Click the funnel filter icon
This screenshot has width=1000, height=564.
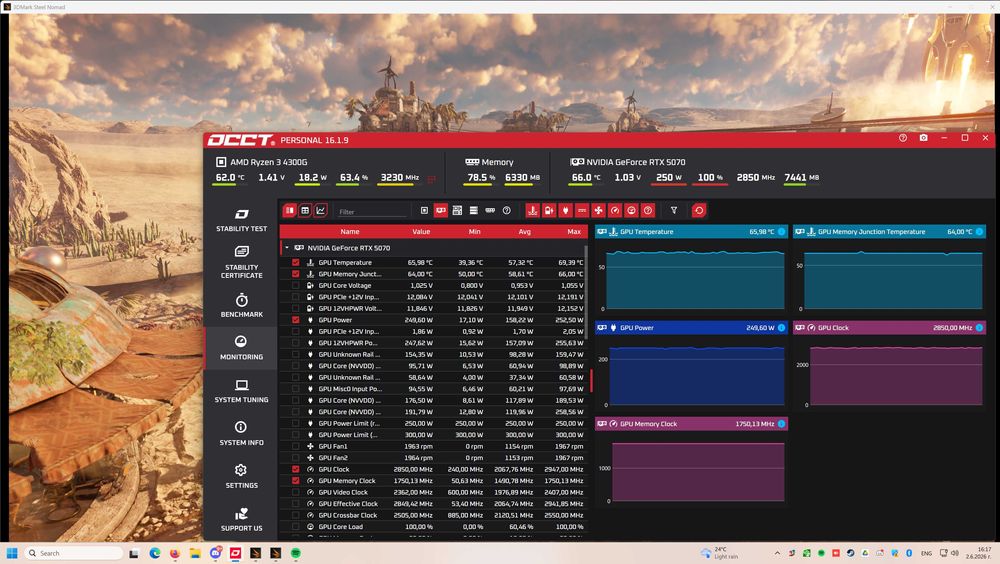click(673, 211)
